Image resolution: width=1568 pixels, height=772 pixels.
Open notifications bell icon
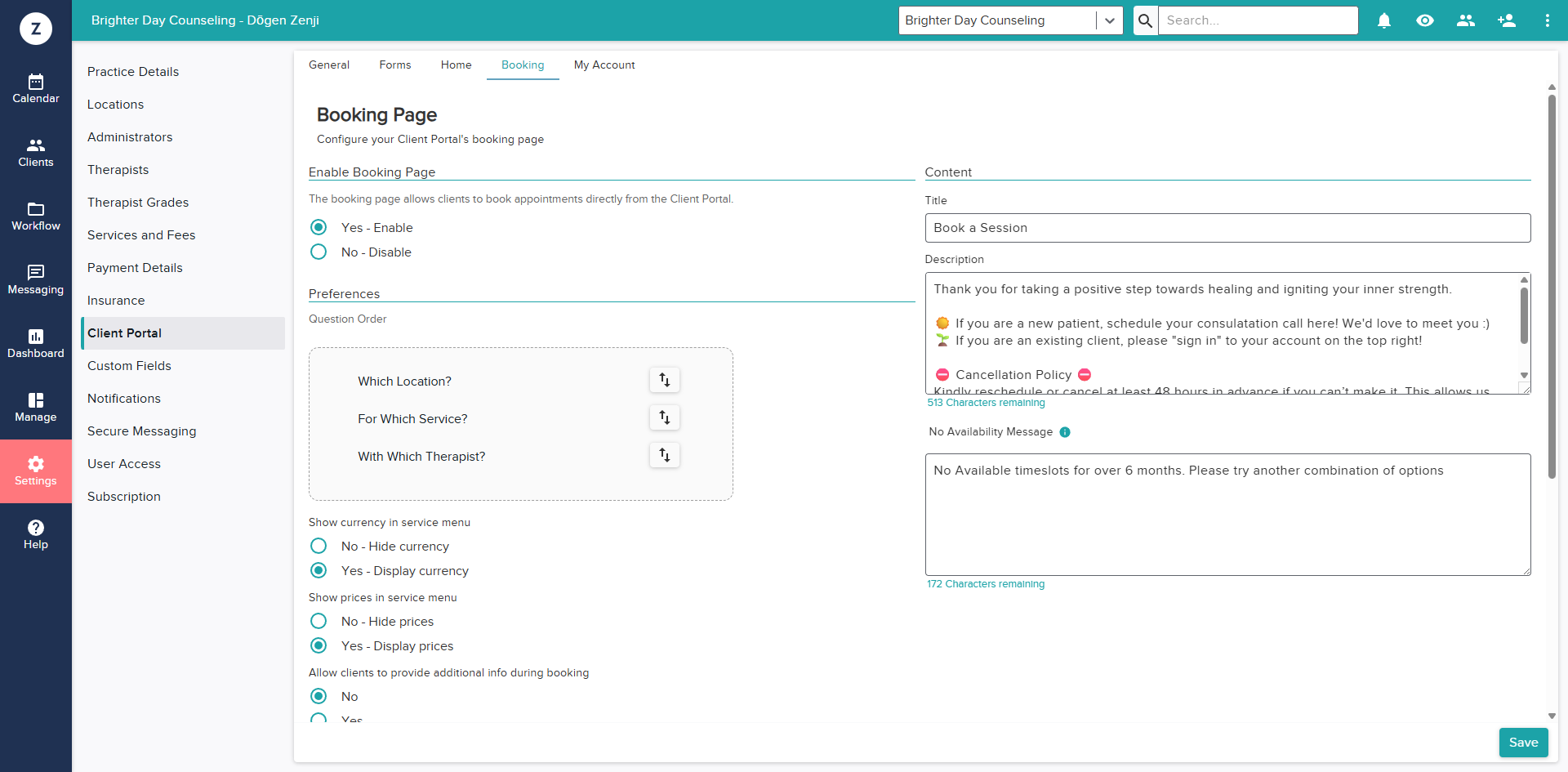[x=1384, y=20]
